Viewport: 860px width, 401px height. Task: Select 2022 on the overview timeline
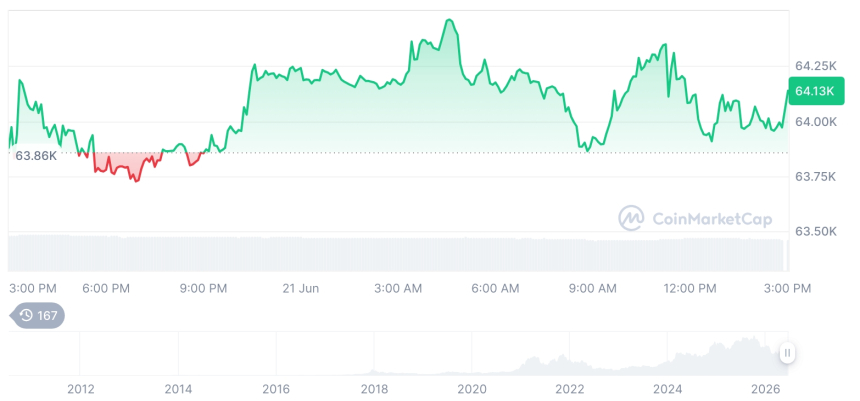point(569,389)
